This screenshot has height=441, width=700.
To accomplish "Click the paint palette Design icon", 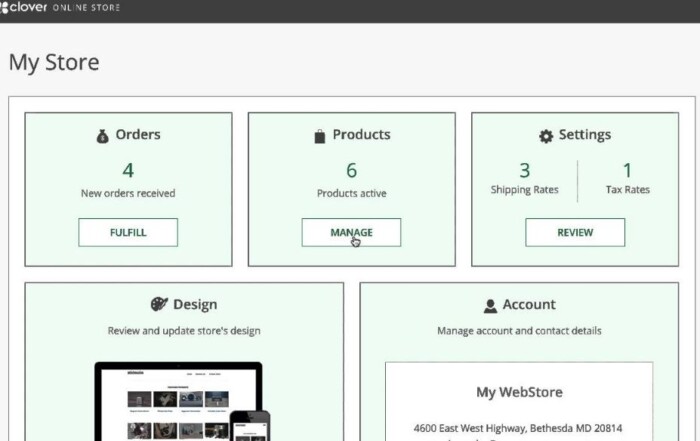I will (x=159, y=305).
